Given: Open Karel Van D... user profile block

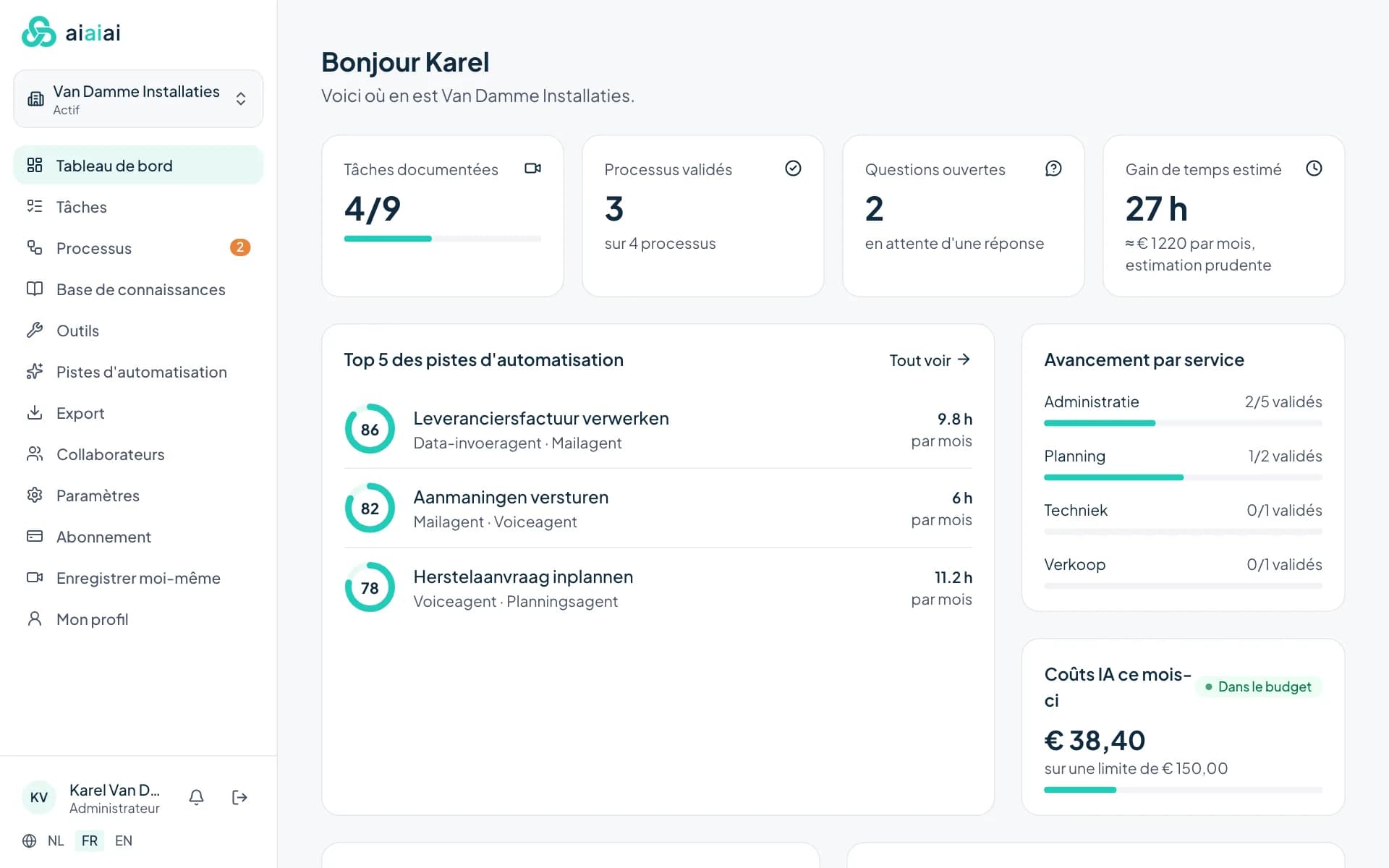Looking at the screenshot, I should point(91,798).
